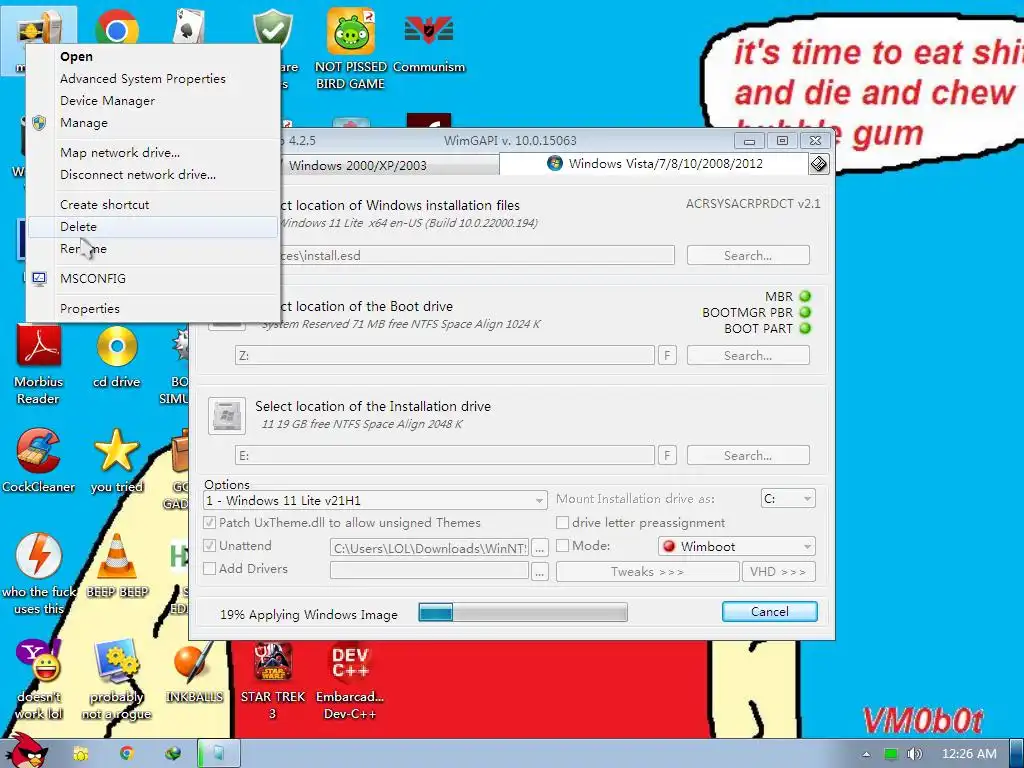The height and width of the screenshot is (768, 1024).
Task: Launch the CockCleaner desktop icon
Action: click(x=39, y=451)
